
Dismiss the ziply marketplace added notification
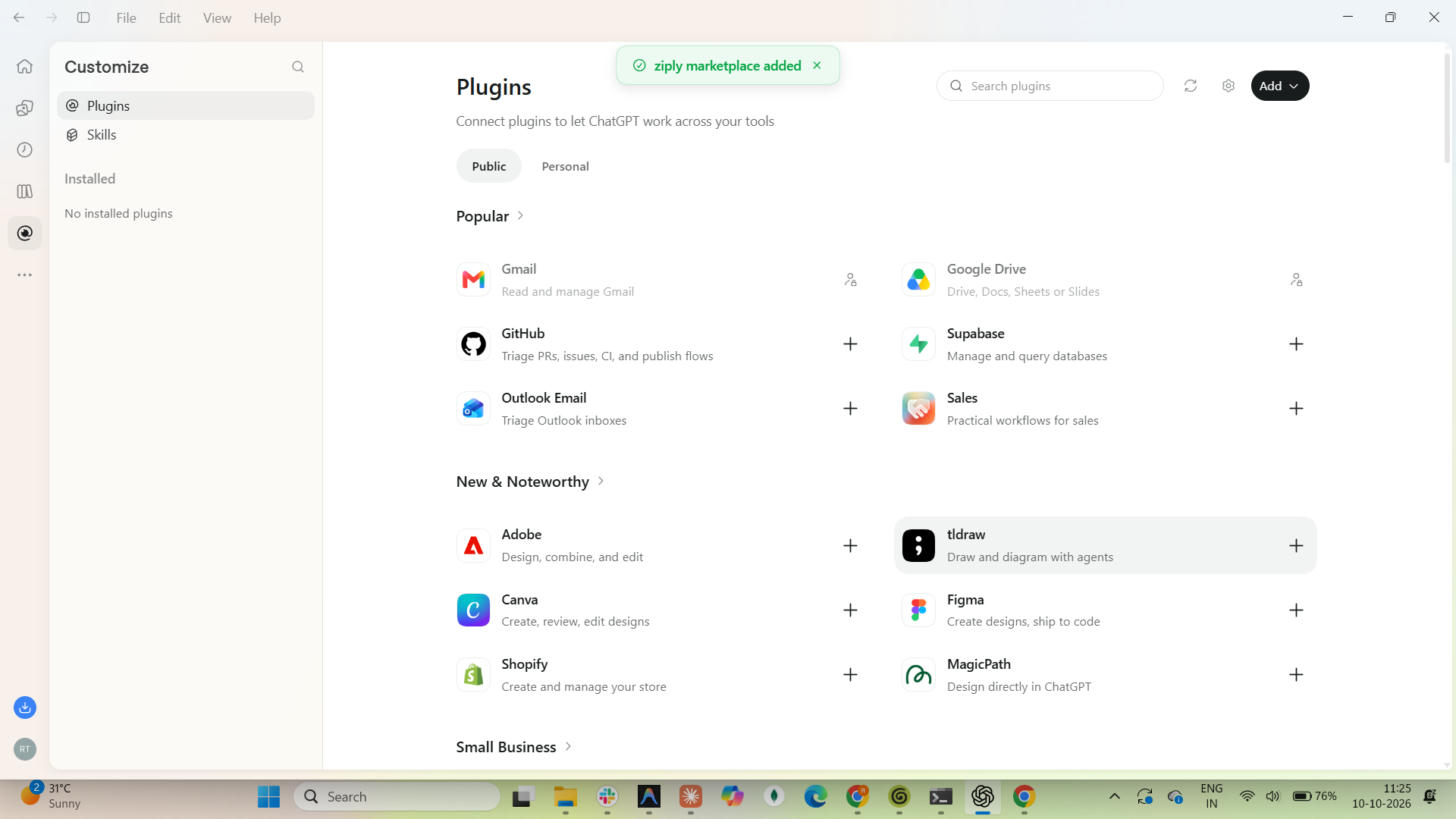click(817, 65)
